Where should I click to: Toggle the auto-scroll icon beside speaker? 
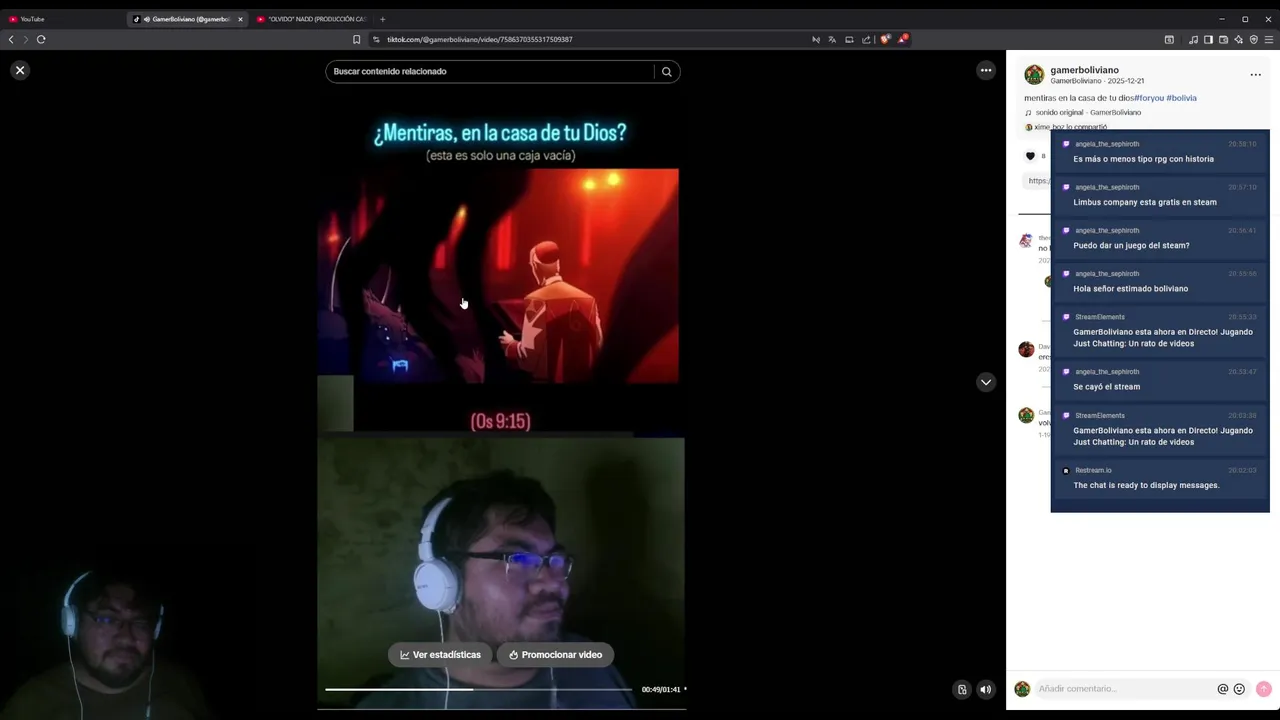click(962, 689)
